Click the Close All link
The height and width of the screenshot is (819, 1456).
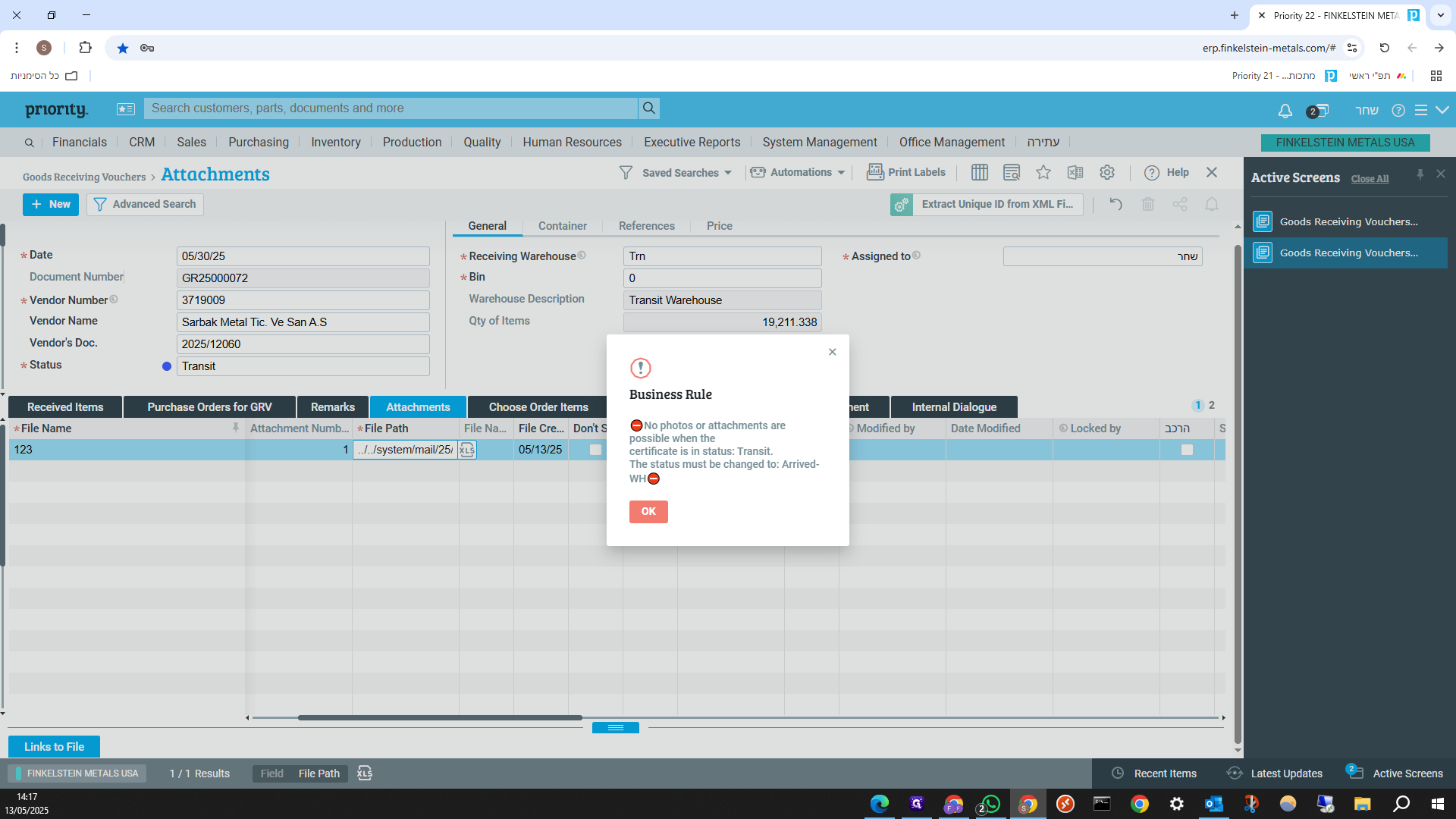[1370, 179]
